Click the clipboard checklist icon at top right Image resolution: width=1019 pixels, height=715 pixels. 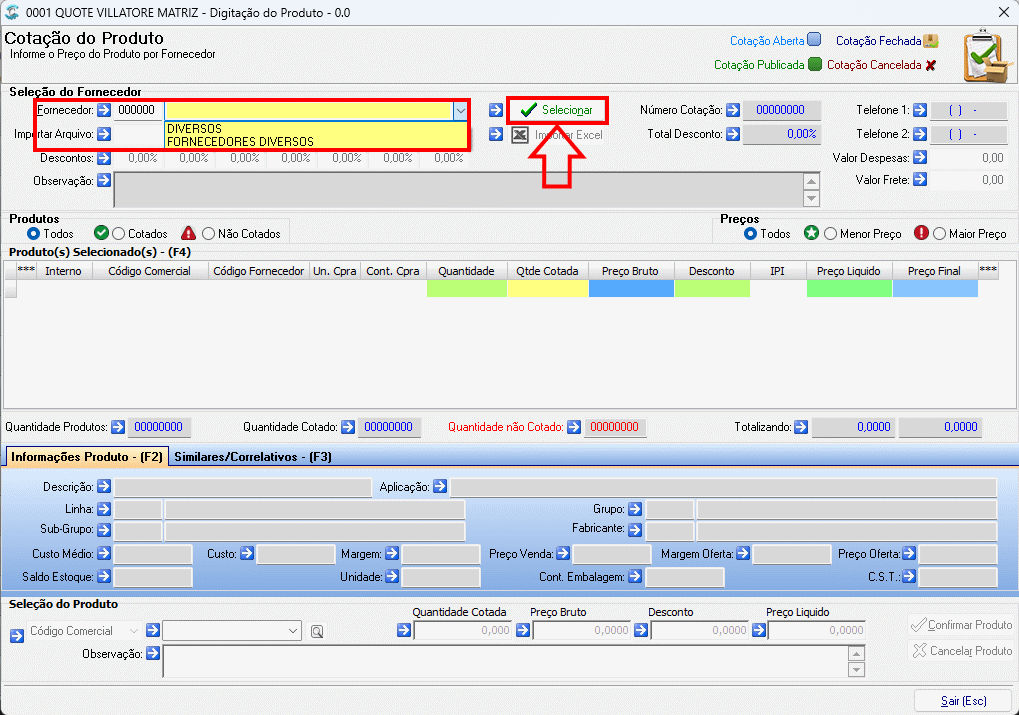pos(987,56)
